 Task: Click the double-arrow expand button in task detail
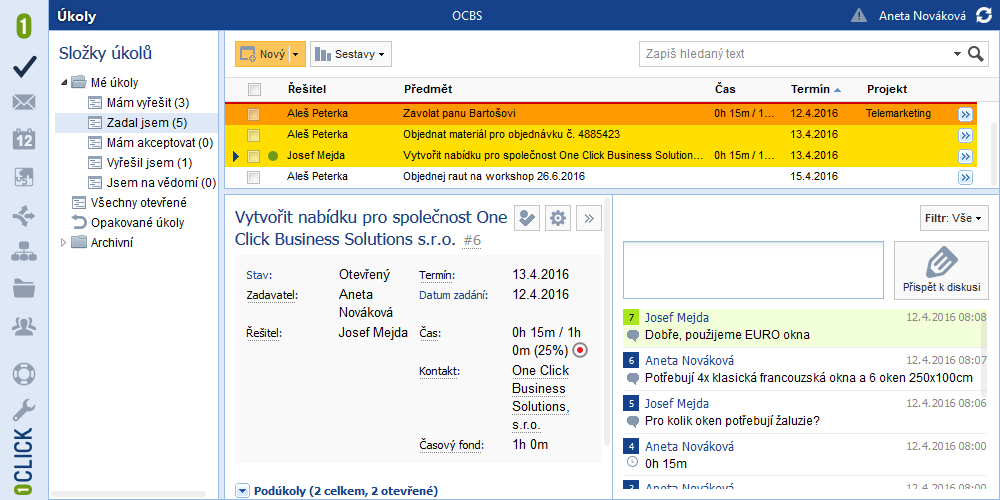pos(589,218)
